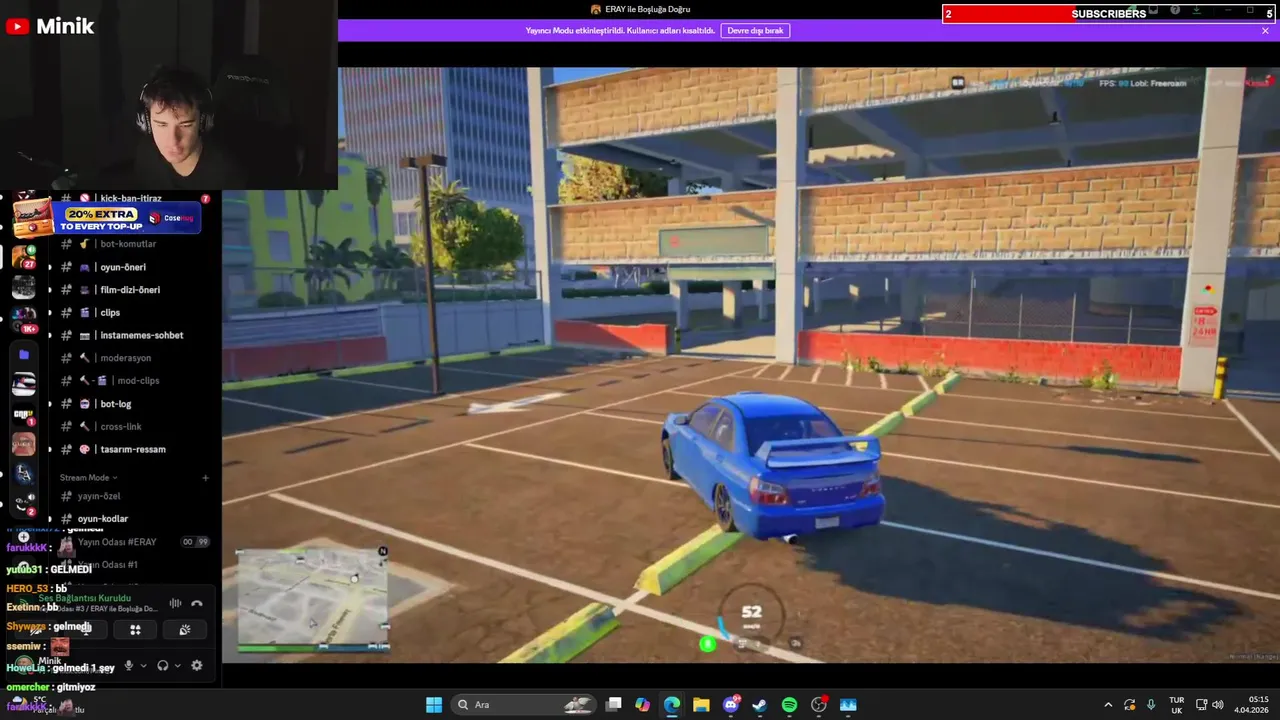Click the taskbar search box Ara

pyautogui.click(x=523, y=705)
